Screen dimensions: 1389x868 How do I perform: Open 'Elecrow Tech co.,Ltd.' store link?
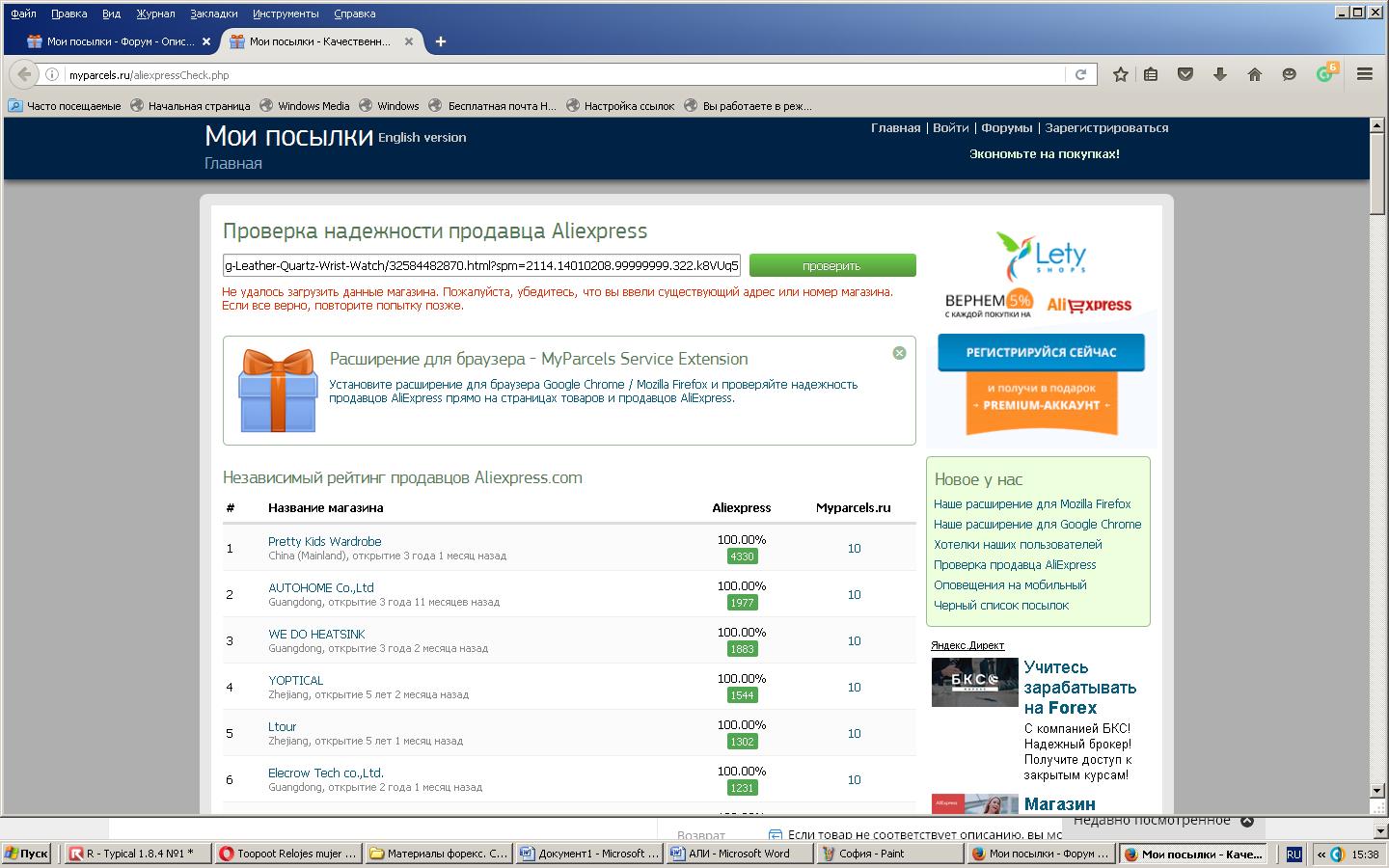point(326,773)
